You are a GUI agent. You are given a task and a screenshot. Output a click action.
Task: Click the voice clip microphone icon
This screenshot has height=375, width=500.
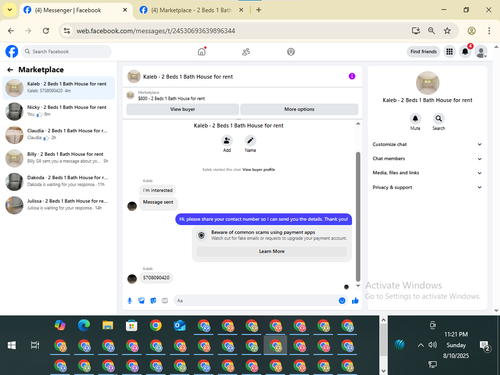(x=130, y=301)
